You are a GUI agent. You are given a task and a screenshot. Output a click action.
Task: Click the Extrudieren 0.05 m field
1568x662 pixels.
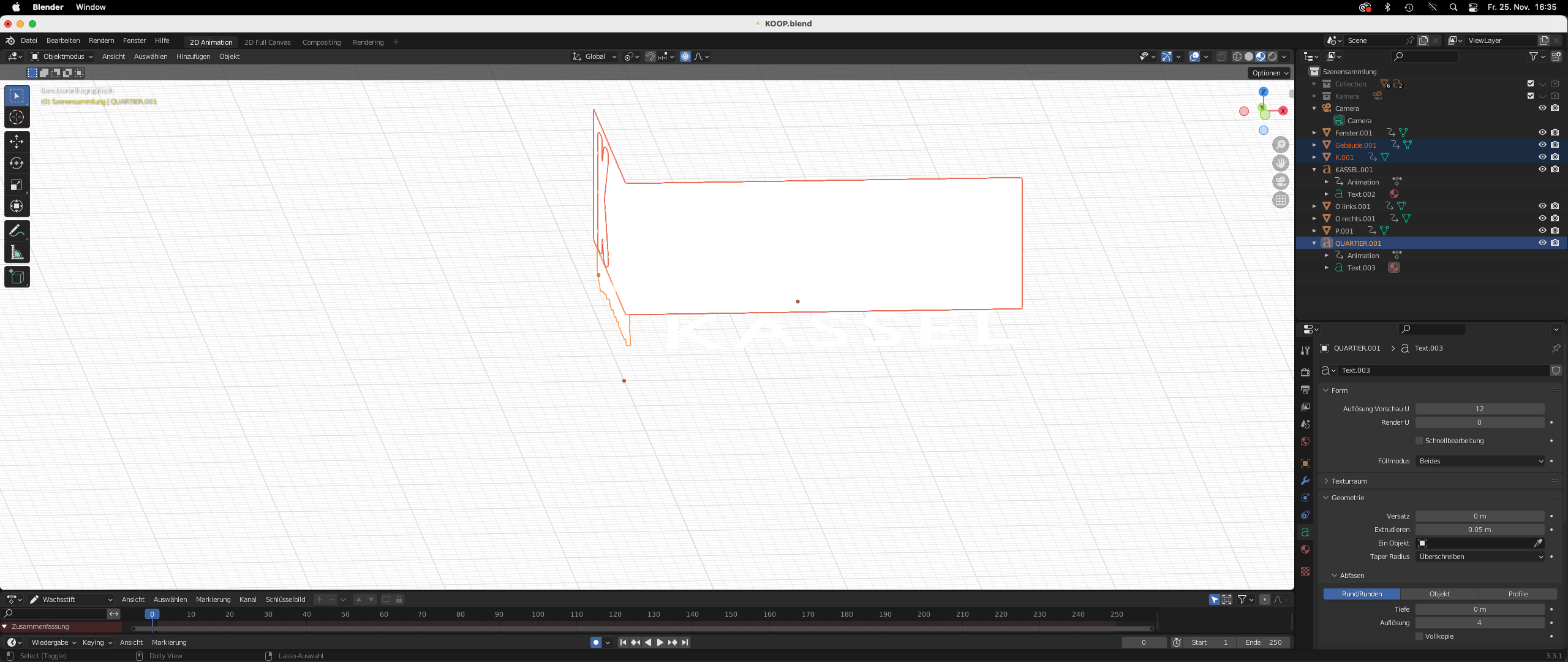click(1479, 530)
